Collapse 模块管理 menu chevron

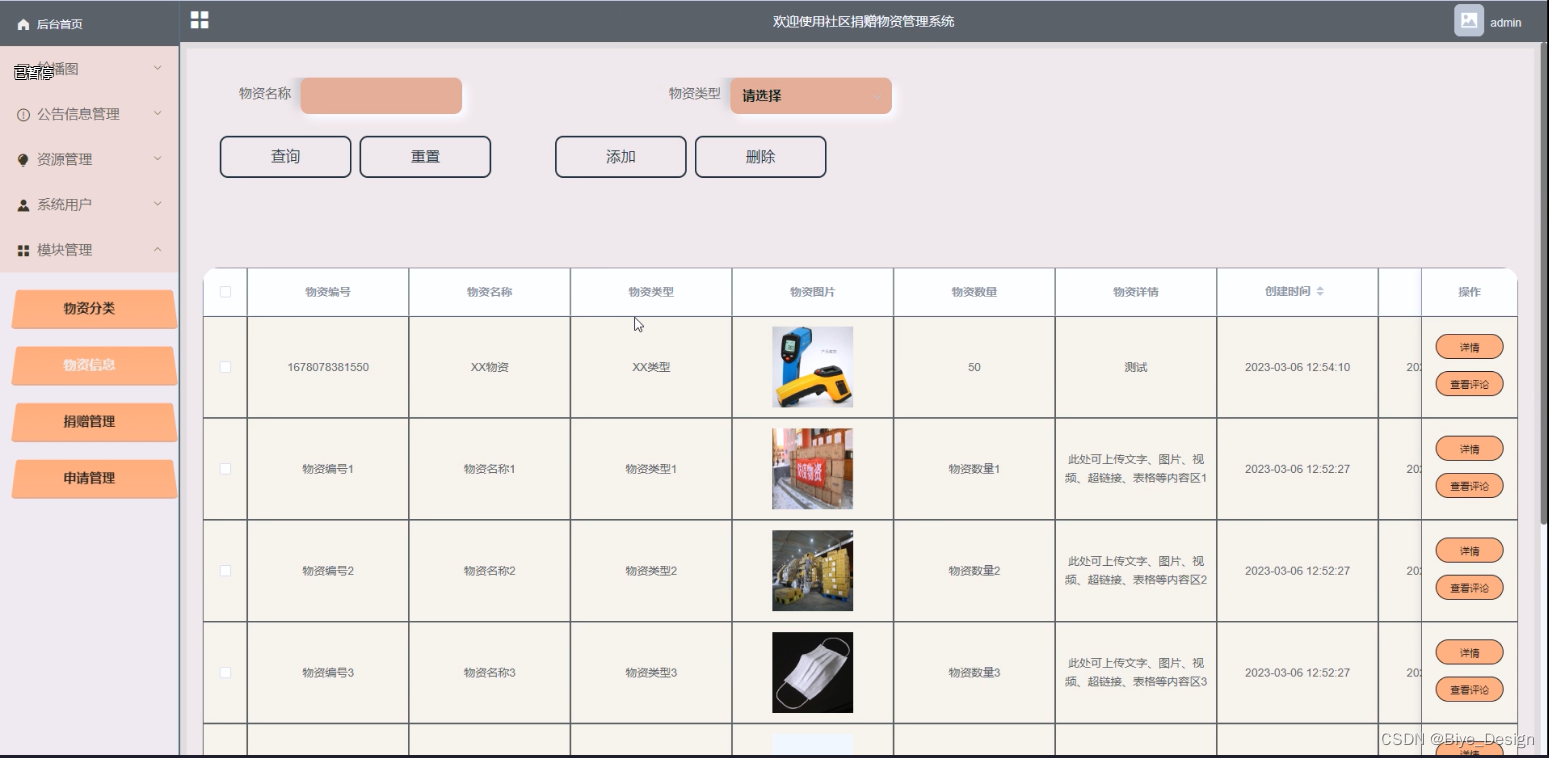(x=157, y=249)
